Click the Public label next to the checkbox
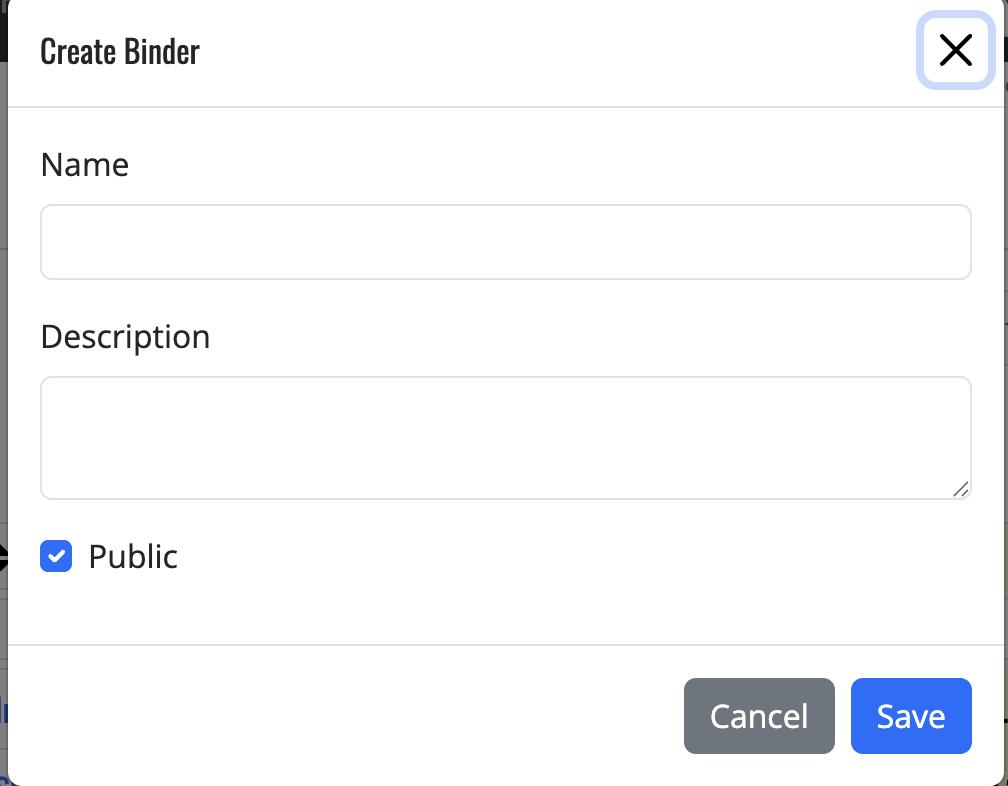This screenshot has width=1008, height=786. point(133,556)
